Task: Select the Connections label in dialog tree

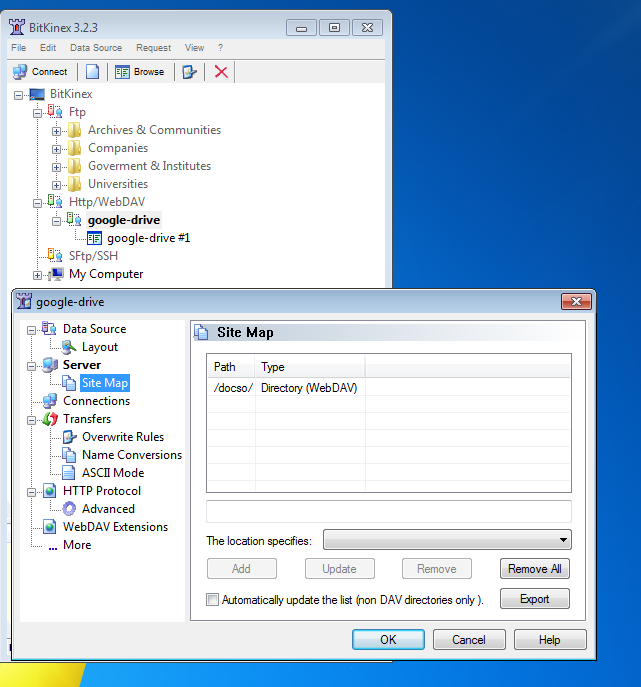Action: tap(96, 401)
